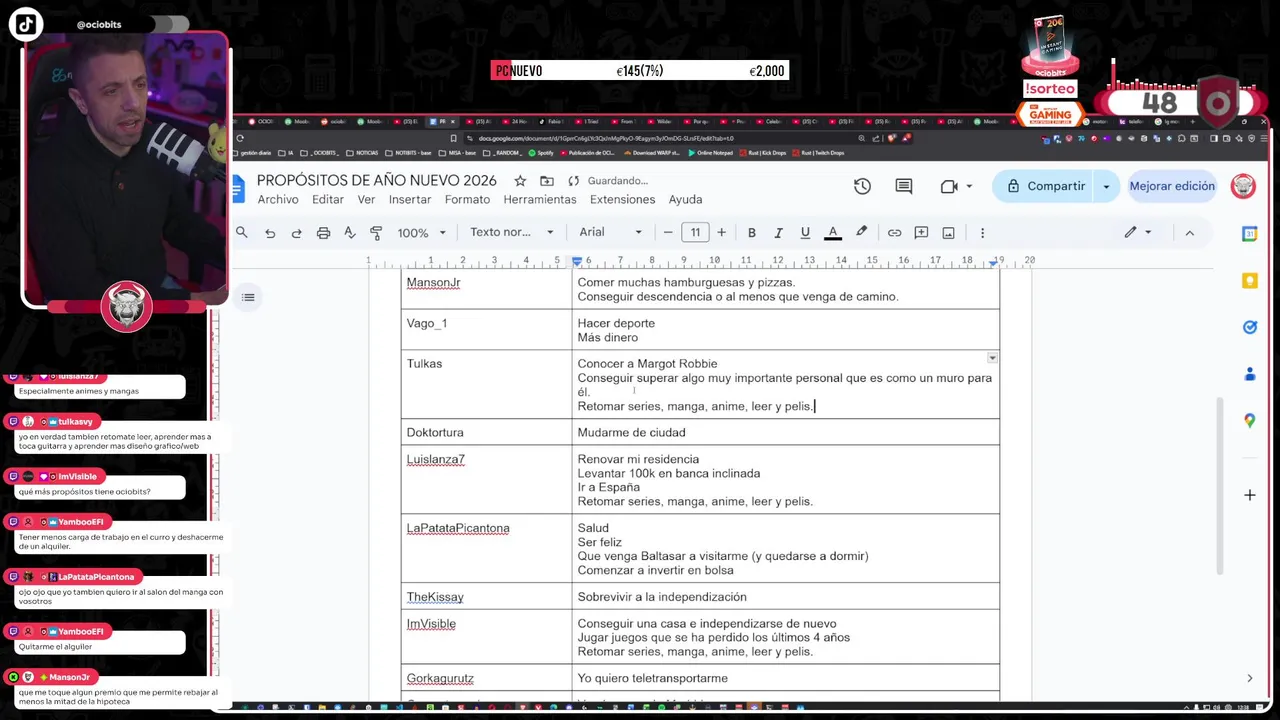
Task: Open the Google account avatar
Action: [x=1243, y=186]
